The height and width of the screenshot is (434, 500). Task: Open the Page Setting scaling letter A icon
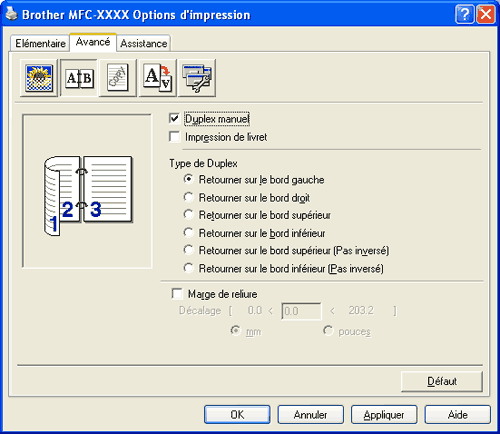(157, 78)
